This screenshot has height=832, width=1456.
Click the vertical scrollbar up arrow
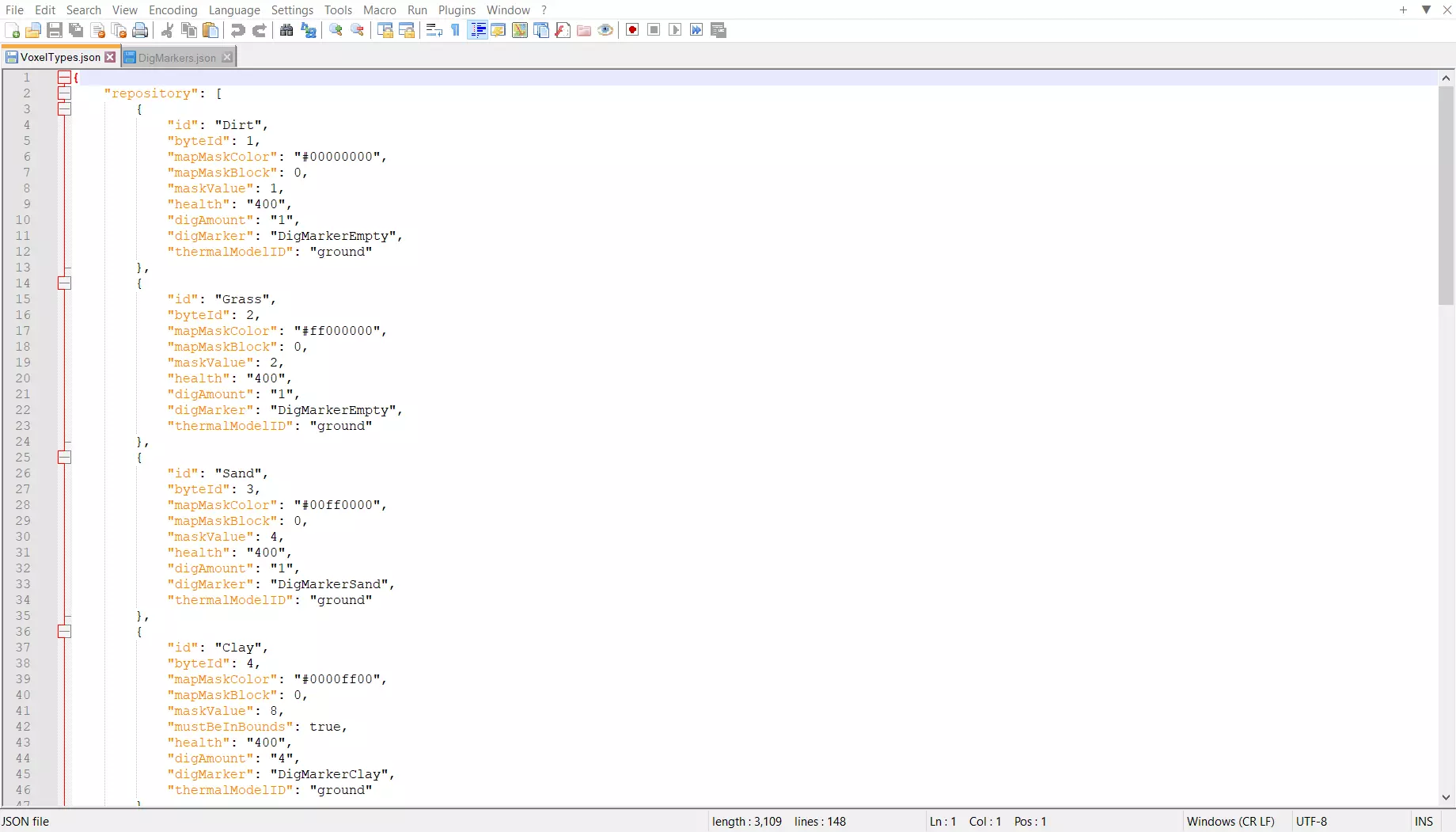[x=1446, y=78]
